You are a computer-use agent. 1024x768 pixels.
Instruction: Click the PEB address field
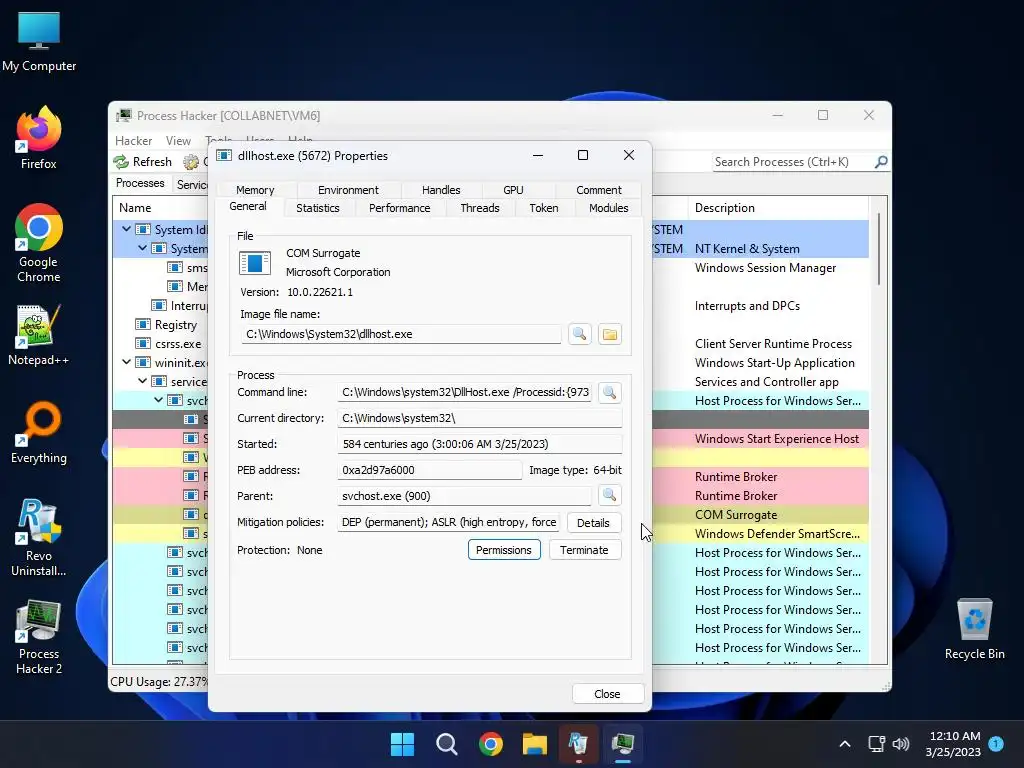(429, 470)
